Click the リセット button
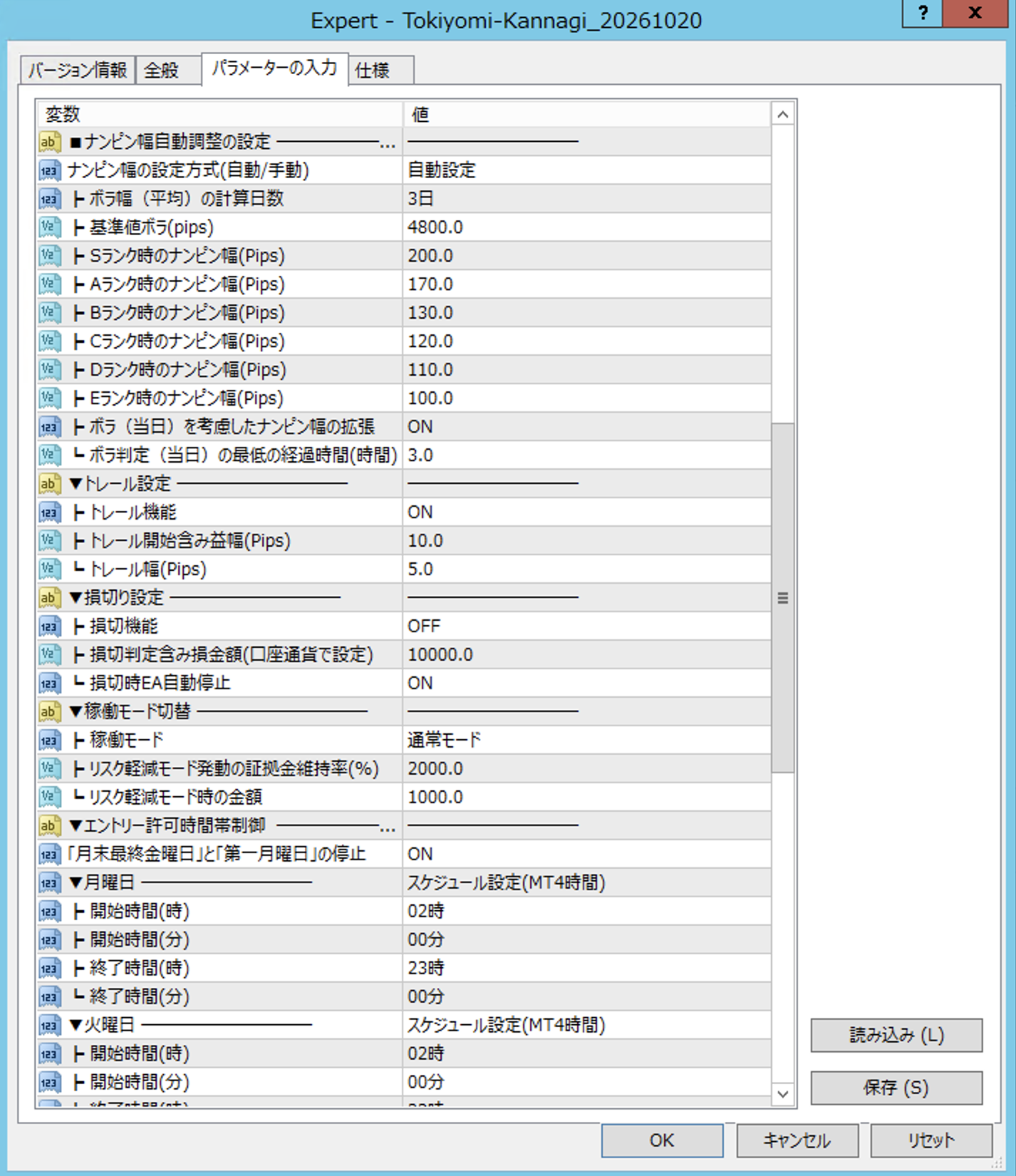1016x1176 pixels. pos(931,1140)
